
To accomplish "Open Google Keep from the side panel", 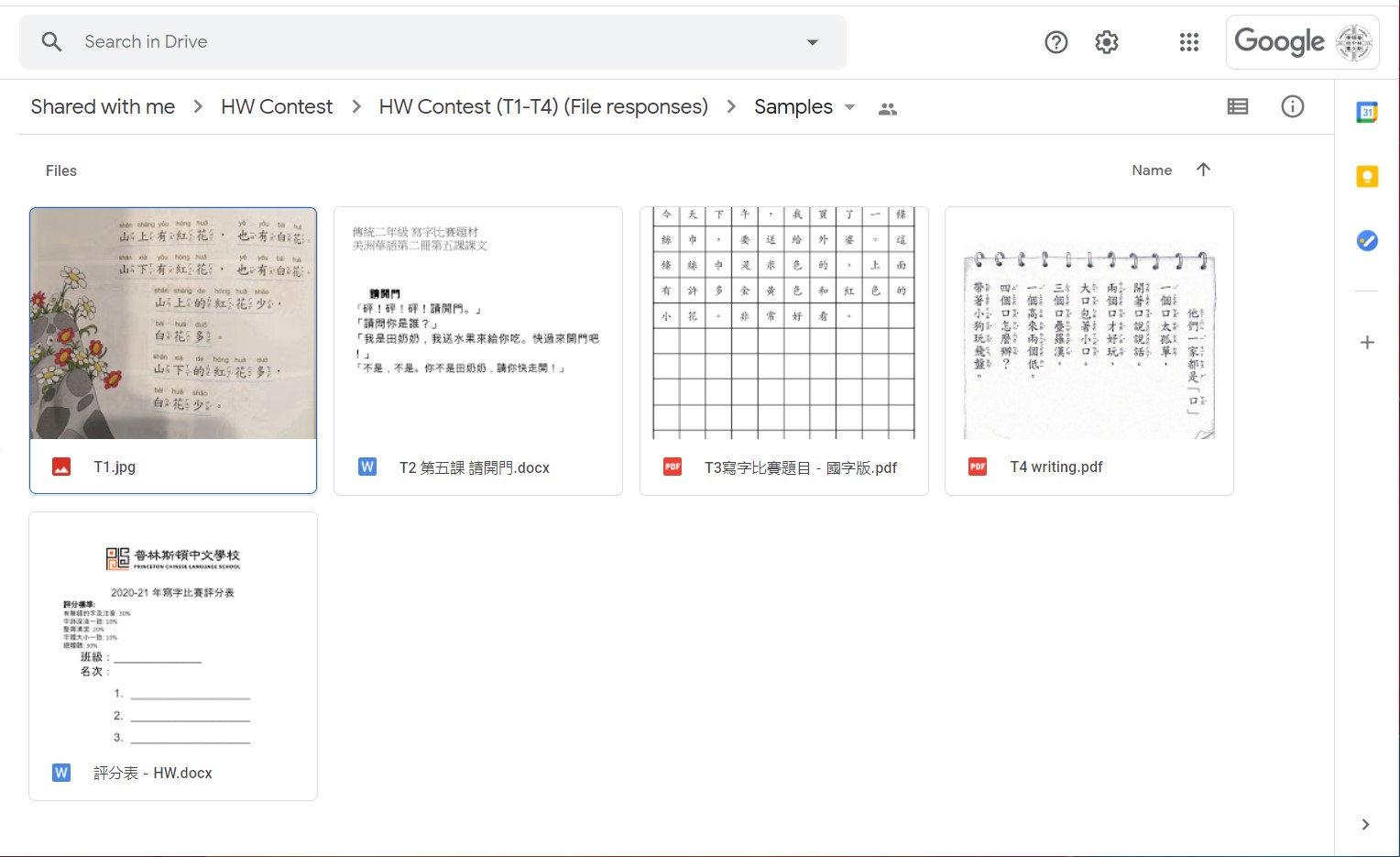I will coord(1366,176).
